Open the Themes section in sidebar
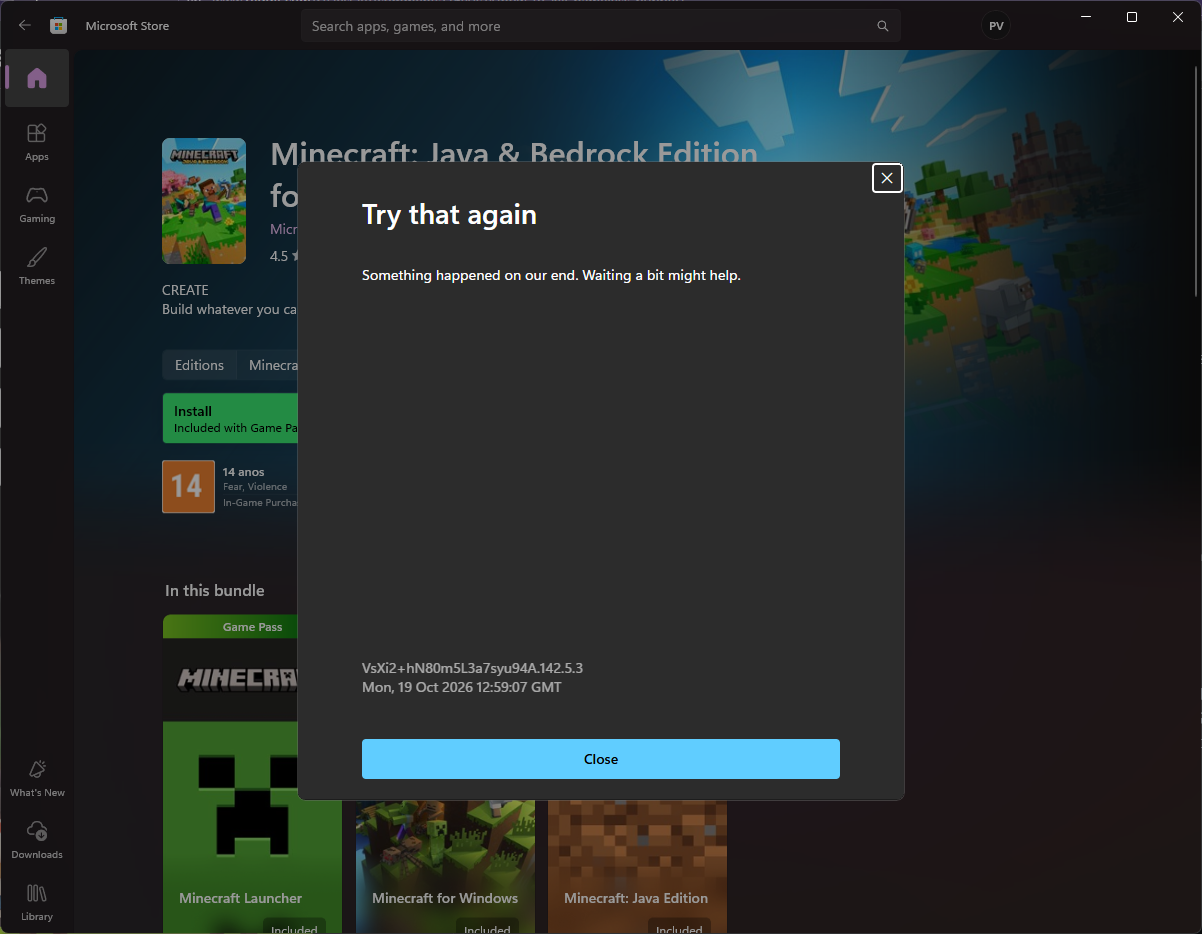Screen dimensions: 1202x934 37,265
